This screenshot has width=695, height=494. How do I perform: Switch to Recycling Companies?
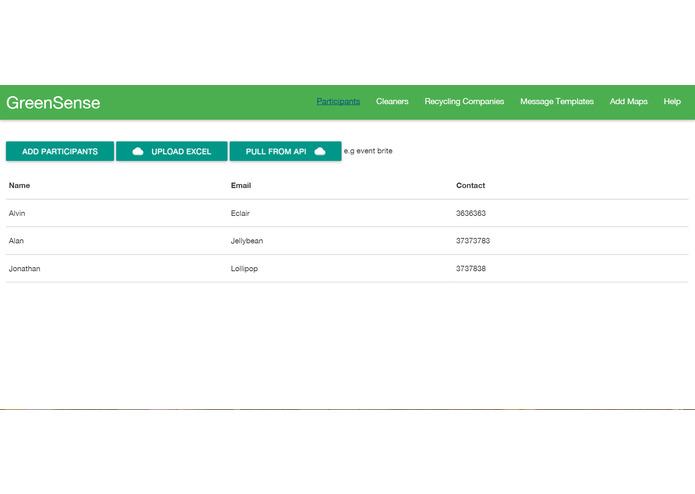464,101
